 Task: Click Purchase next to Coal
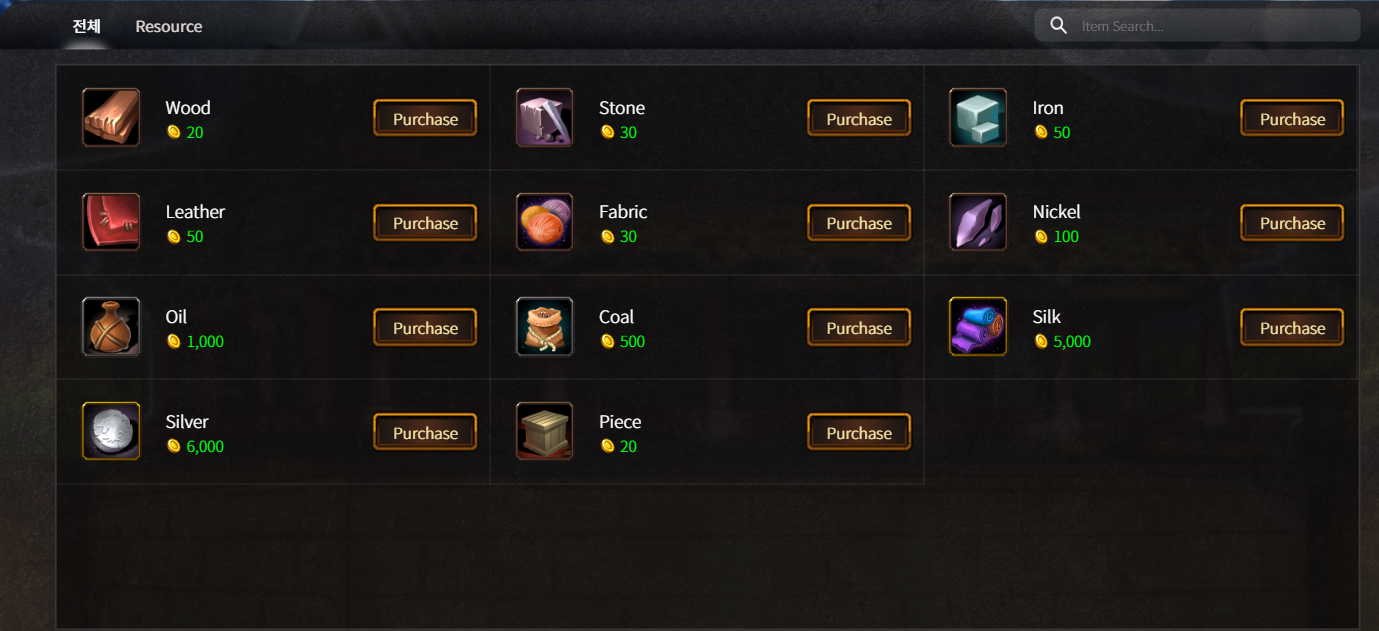point(858,327)
